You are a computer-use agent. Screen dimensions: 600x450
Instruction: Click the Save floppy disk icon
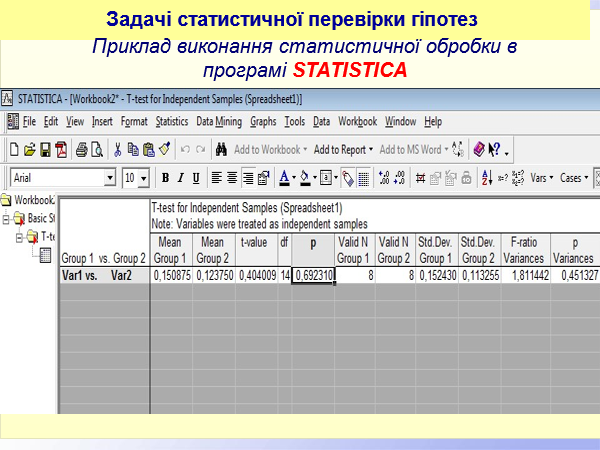(x=46, y=149)
